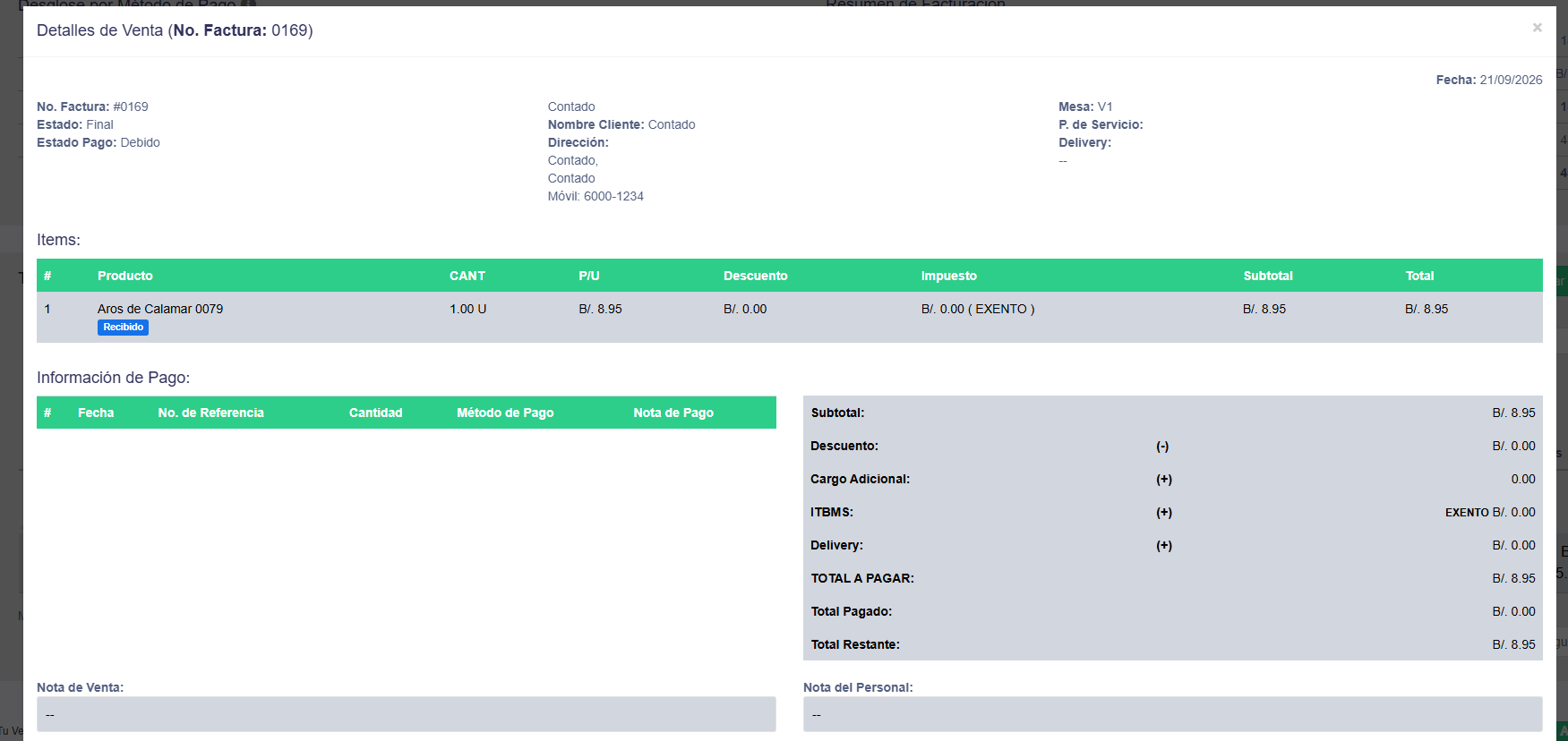
Task: Click the No. Factura: #0169 text
Action: point(92,106)
